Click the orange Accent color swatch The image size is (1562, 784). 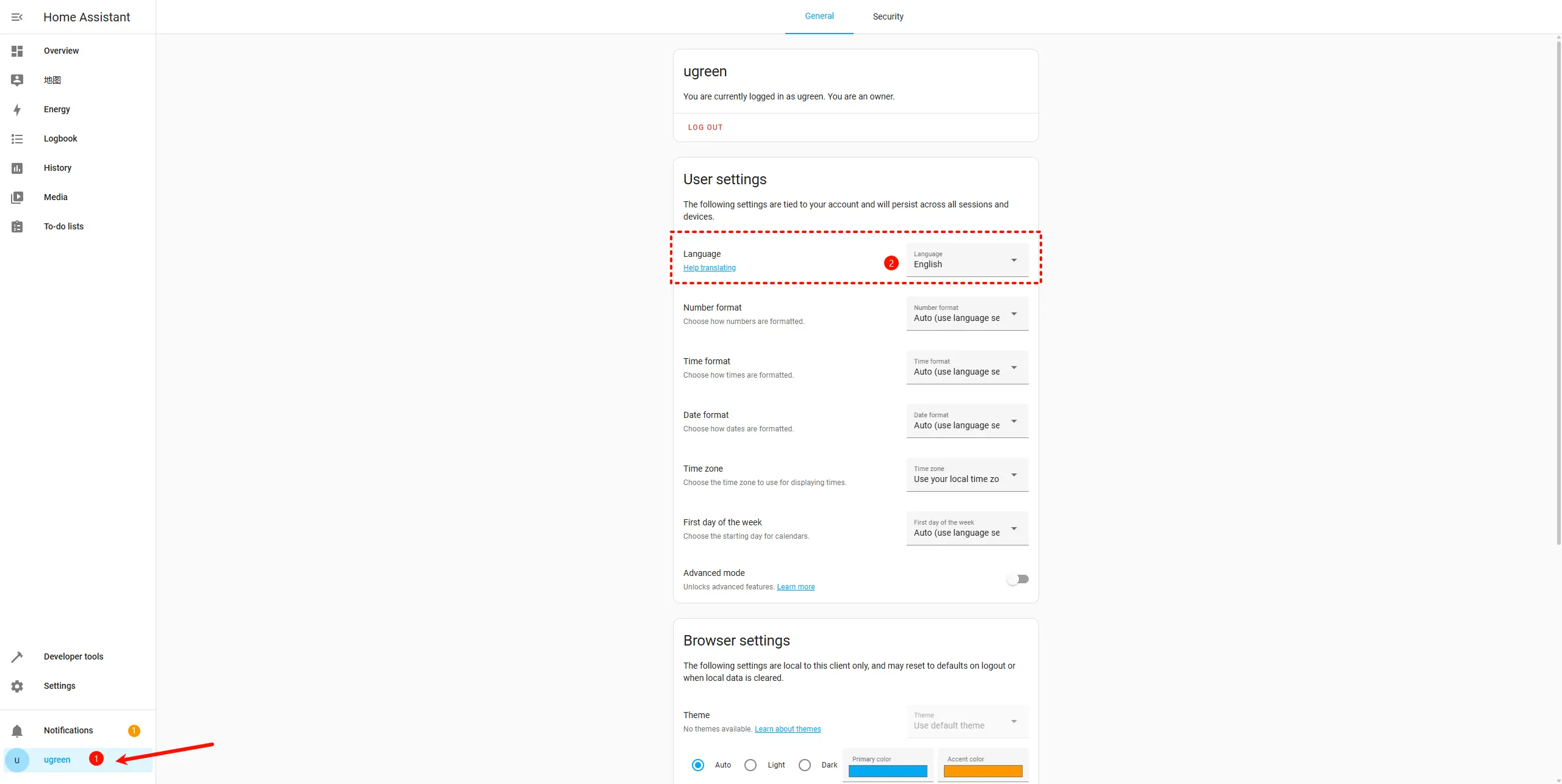[983, 771]
